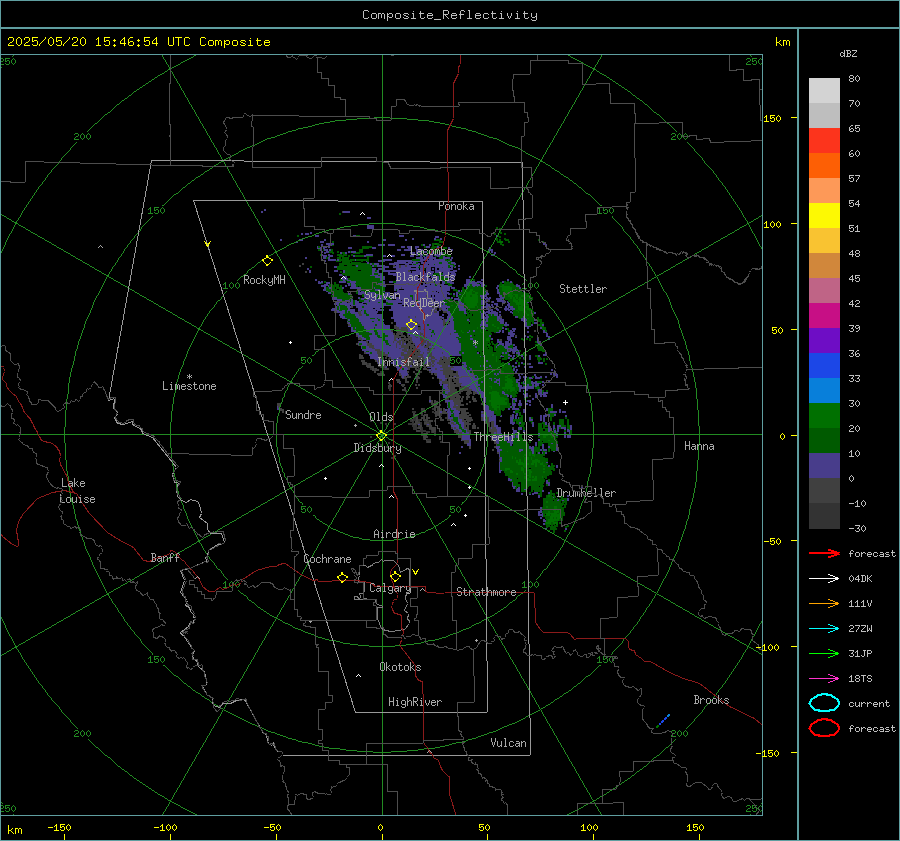Select the light gray 70-80 dBZ swatch

(x=824, y=90)
